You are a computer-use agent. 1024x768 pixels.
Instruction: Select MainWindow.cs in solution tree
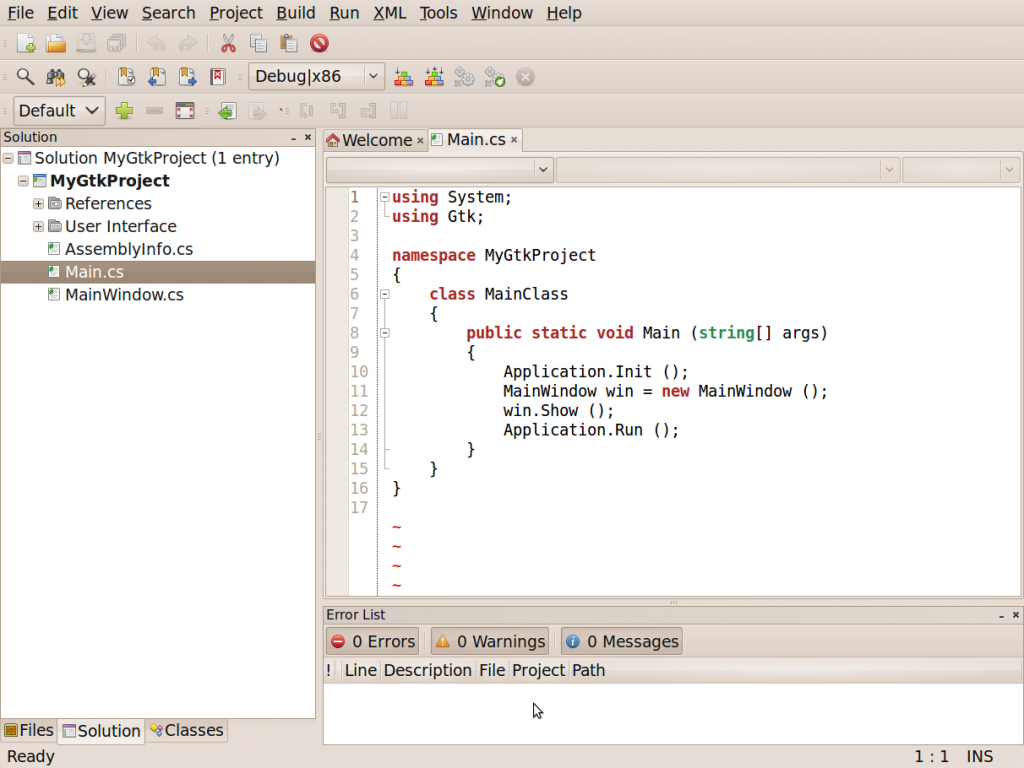coord(124,295)
